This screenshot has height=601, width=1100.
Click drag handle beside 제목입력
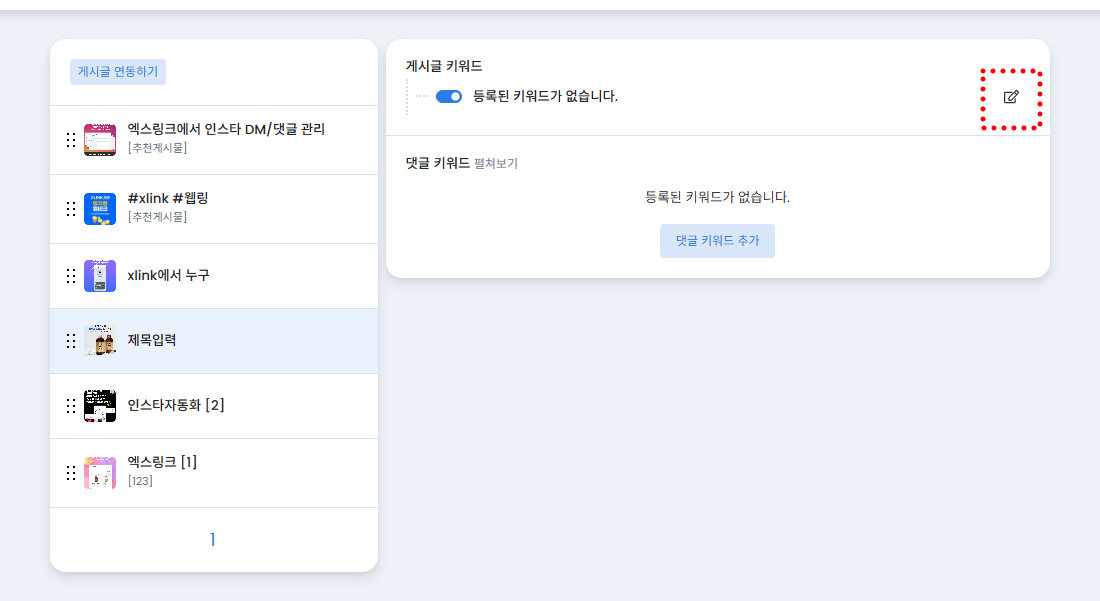(71, 341)
